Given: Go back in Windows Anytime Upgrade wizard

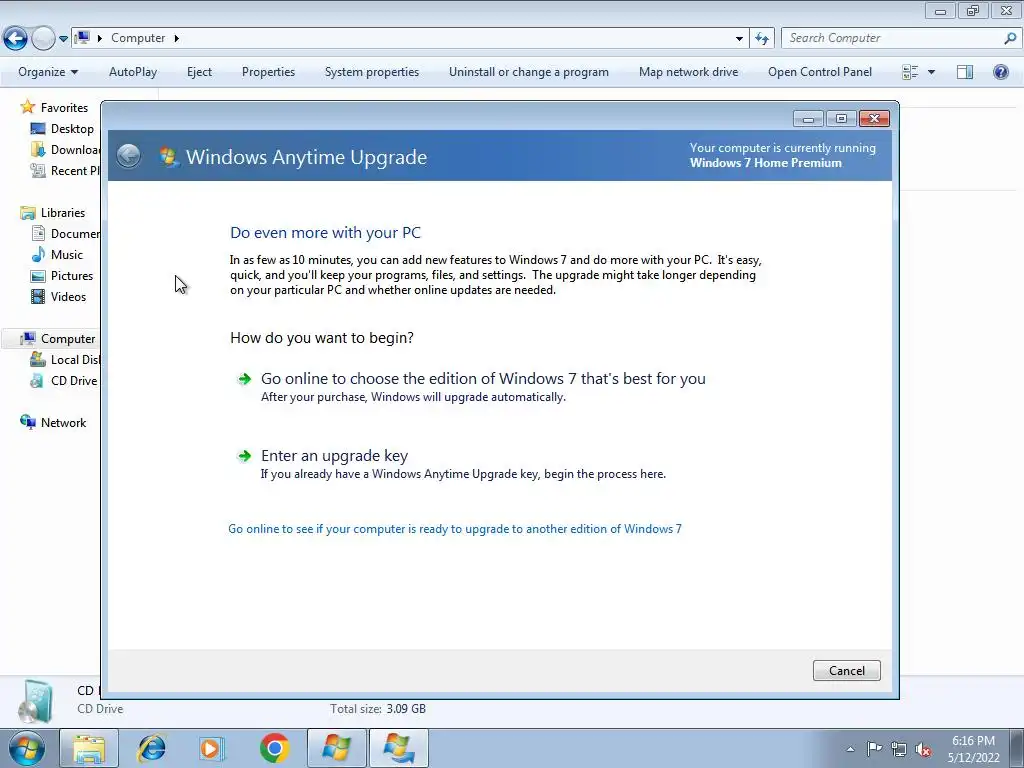Looking at the screenshot, I should (x=129, y=156).
